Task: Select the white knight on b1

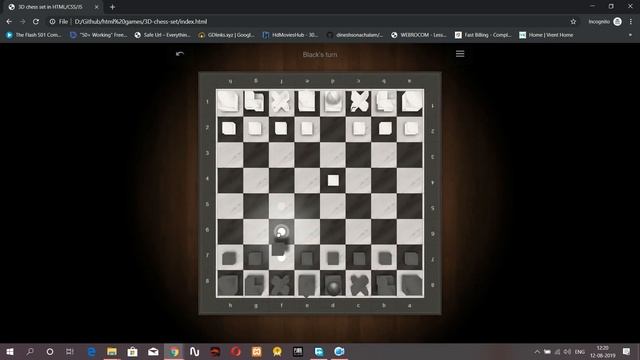Action: click(x=384, y=101)
